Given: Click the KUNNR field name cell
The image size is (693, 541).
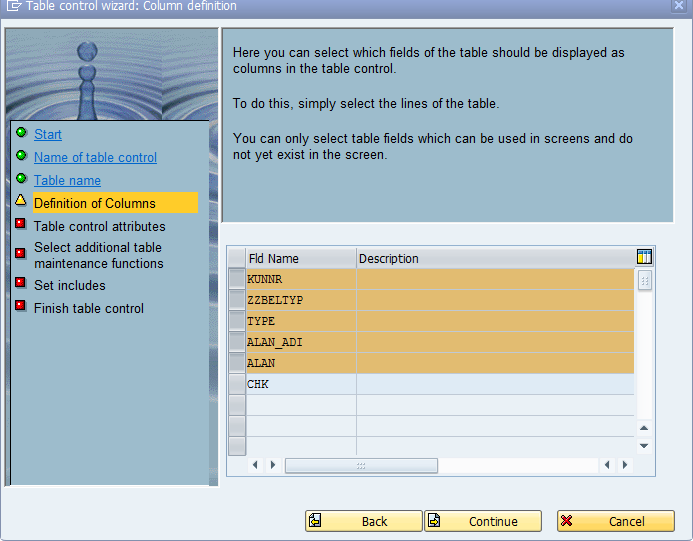Looking at the screenshot, I should [x=301, y=279].
